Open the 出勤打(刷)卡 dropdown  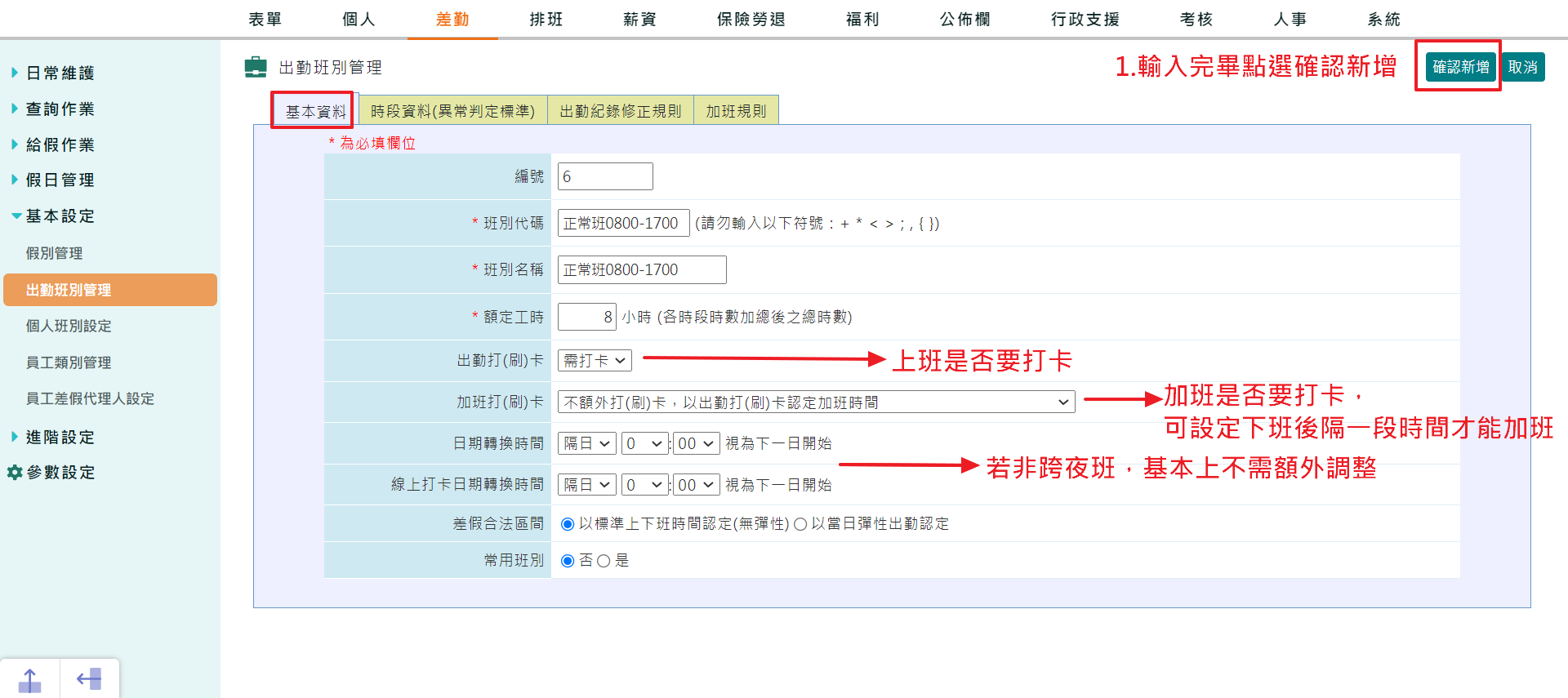point(595,360)
